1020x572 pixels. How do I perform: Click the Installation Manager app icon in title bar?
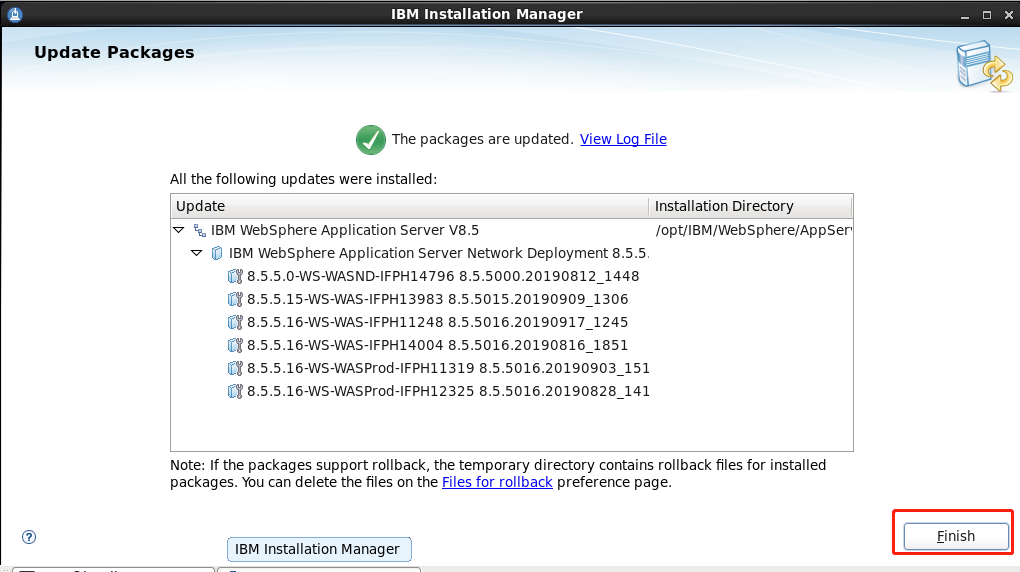15,14
